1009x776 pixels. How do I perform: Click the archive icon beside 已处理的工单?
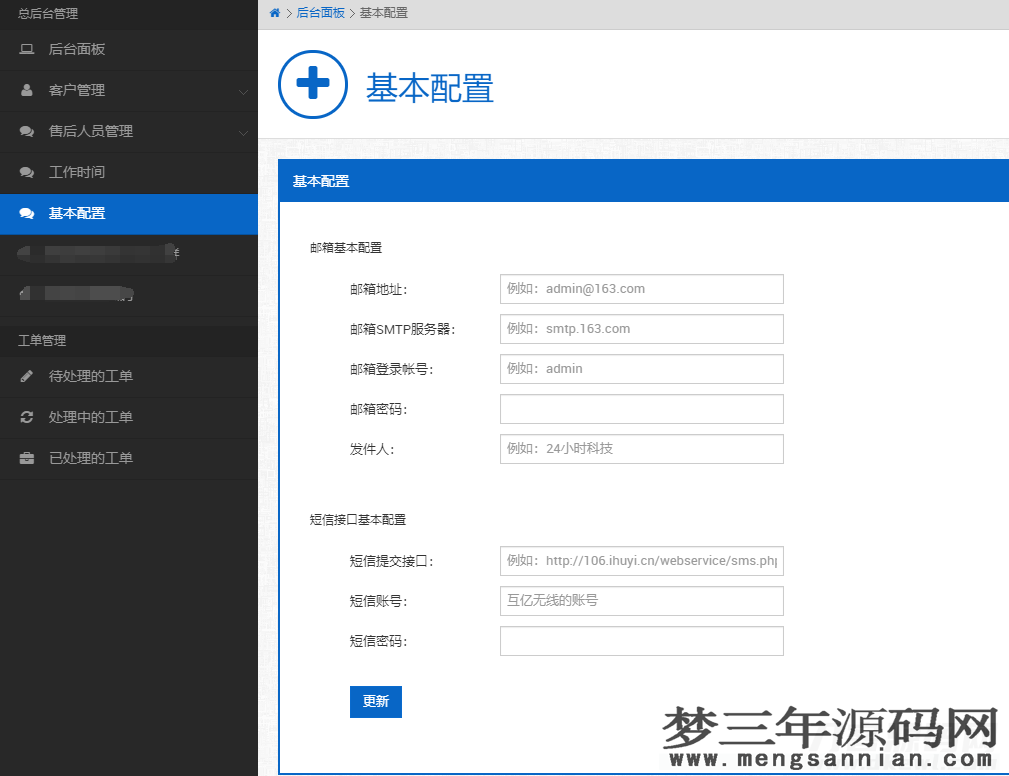(25, 459)
